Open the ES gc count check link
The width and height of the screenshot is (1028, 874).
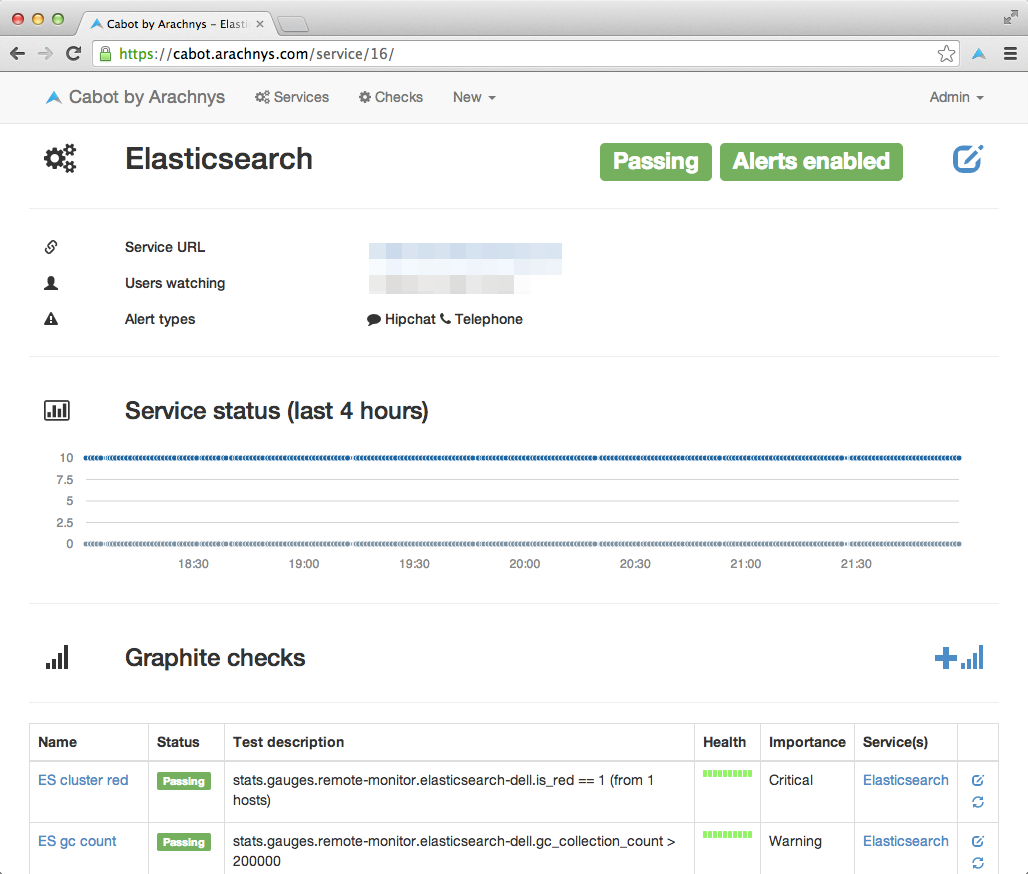[x=77, y=841]
